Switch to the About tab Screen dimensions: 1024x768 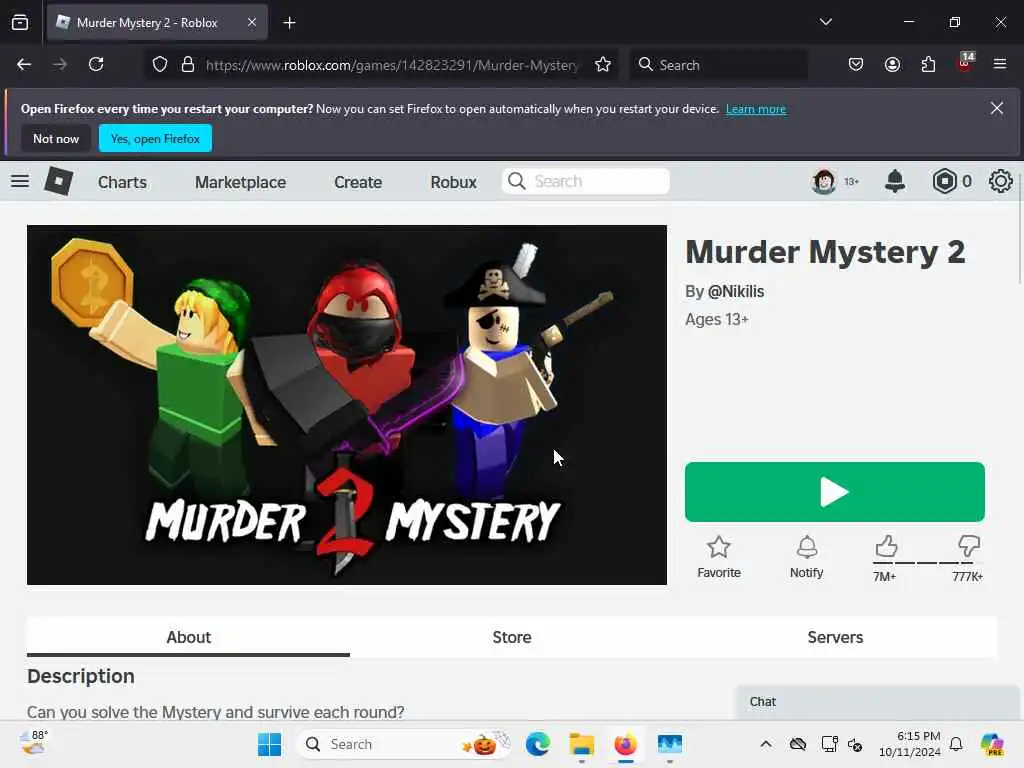tap(188, 637)
